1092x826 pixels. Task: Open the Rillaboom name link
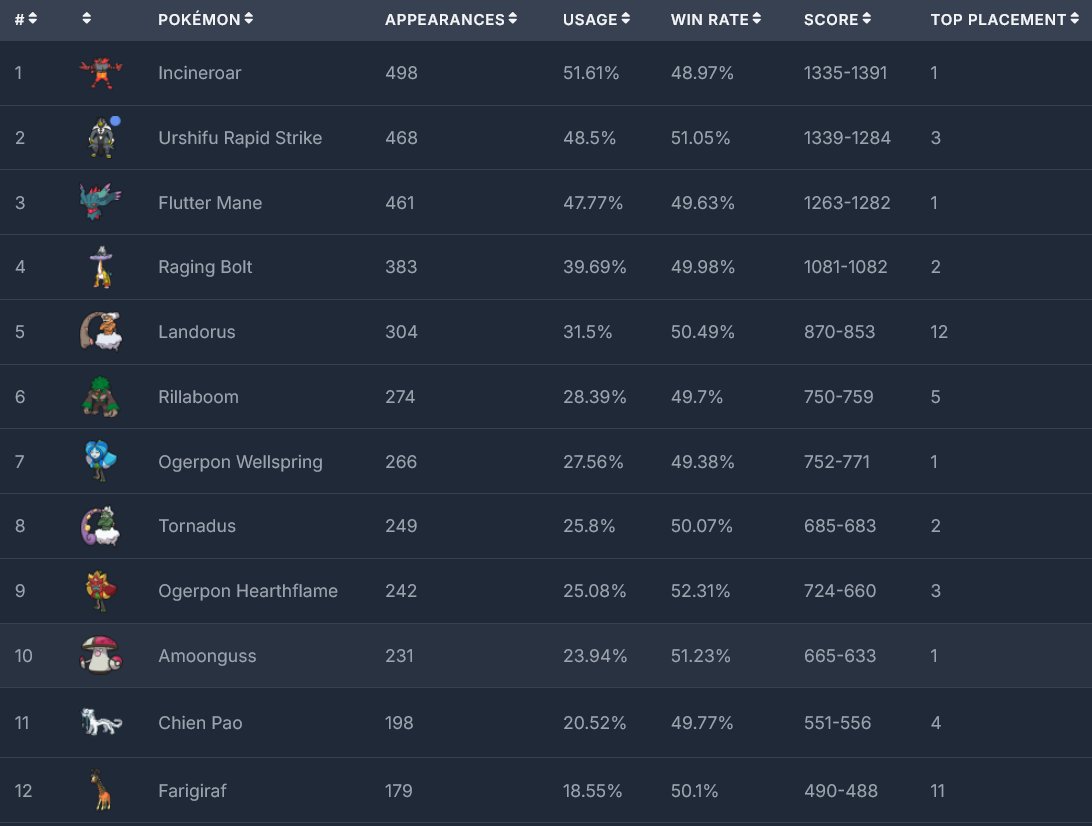click(x=198, y=397)
